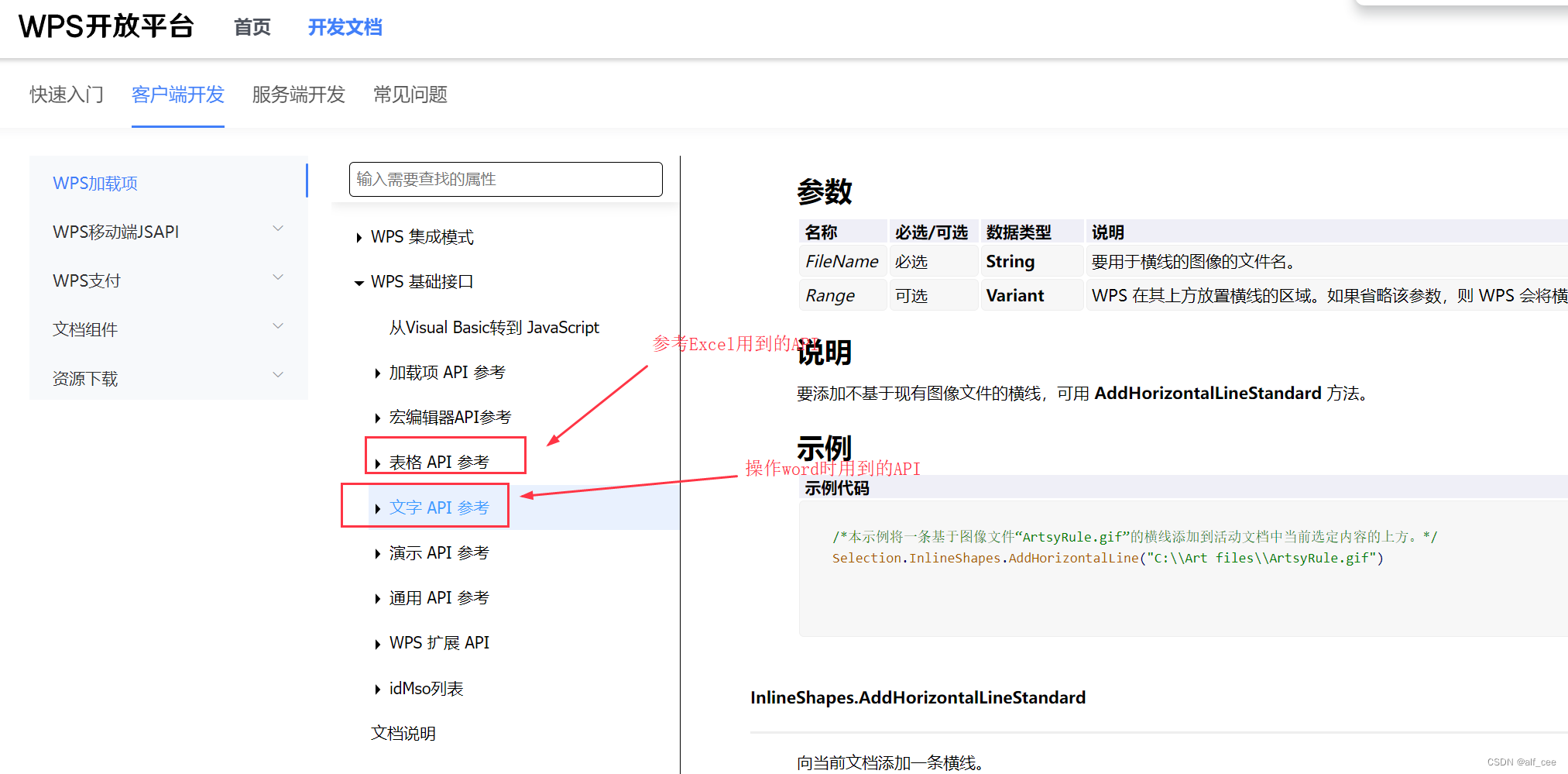
Task: Open the WPS移动端JSAPI sidebar item
Action: [116, 232]
